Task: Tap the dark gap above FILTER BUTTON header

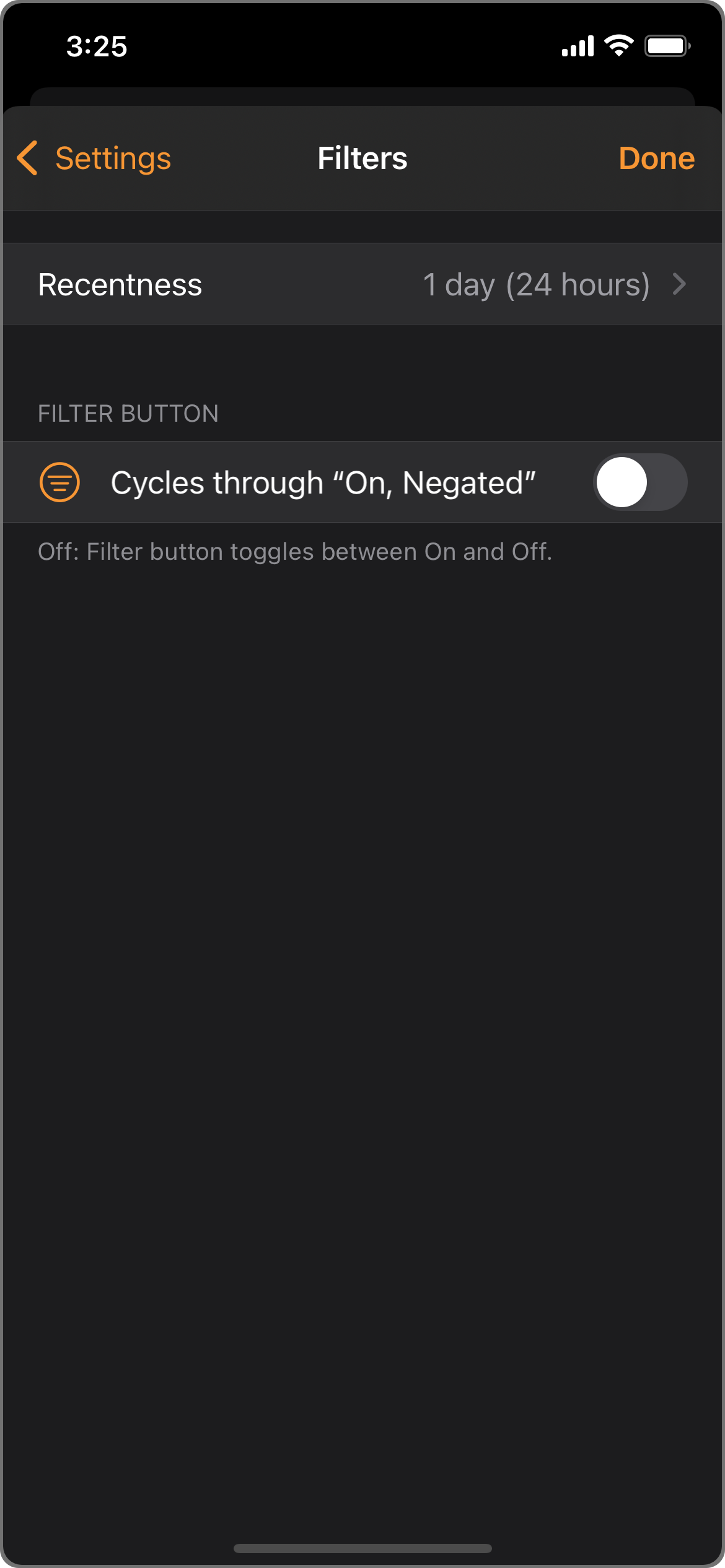Action: click(362, 359)
